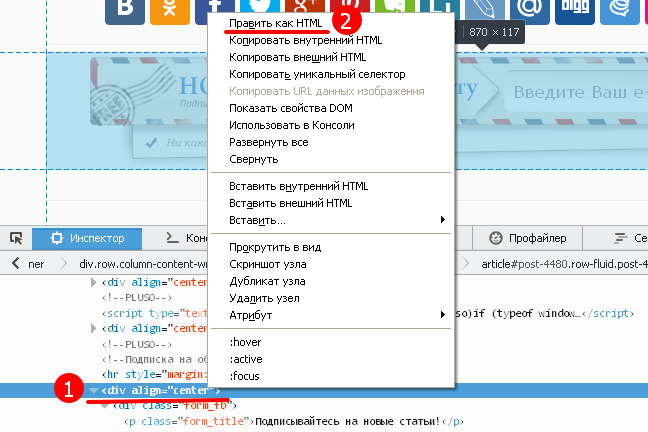The image size is (648, 432).
Task: Click the Mail.ru @ share icon
Action: (x=530, y=12)
